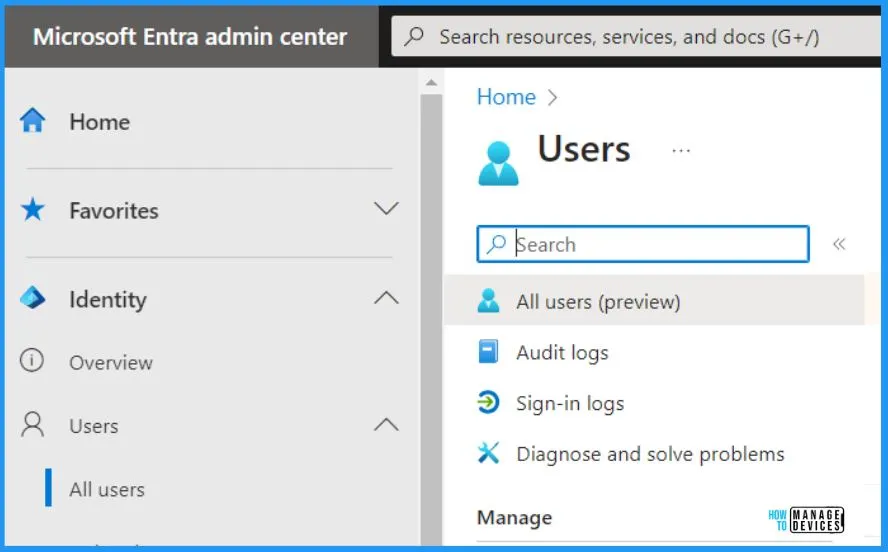Viewport: 888px width, 552px height.
Task: Click the Audit logs book icon
Action: pyautogui.click(x=488, y=351)
